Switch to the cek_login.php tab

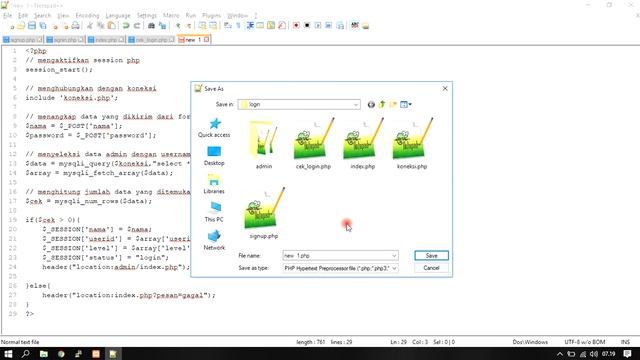pyautogui.click(x=151, y=40)
